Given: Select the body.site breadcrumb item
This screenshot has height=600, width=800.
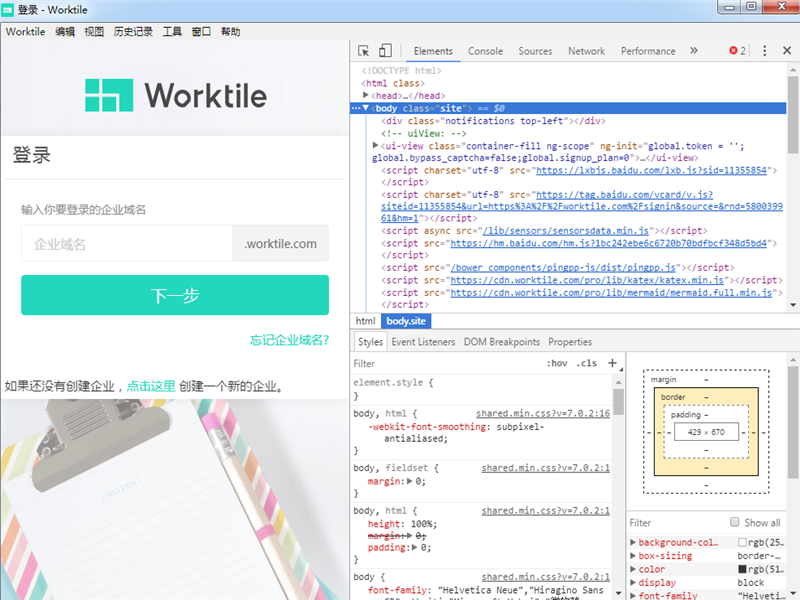Looking at the screenshot, I should [x=406, y=321].
